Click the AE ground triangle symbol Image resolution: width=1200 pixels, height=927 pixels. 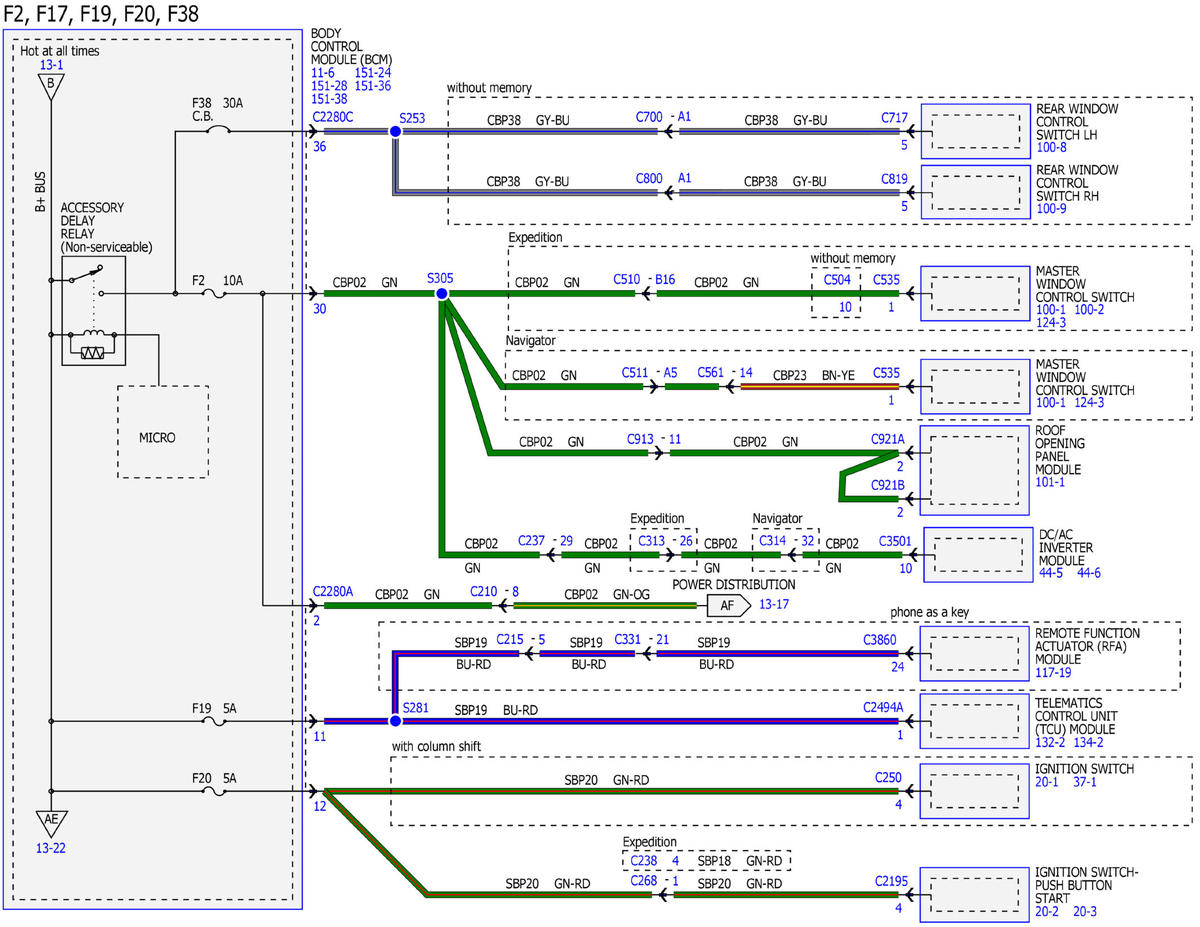tap(49, 824)
